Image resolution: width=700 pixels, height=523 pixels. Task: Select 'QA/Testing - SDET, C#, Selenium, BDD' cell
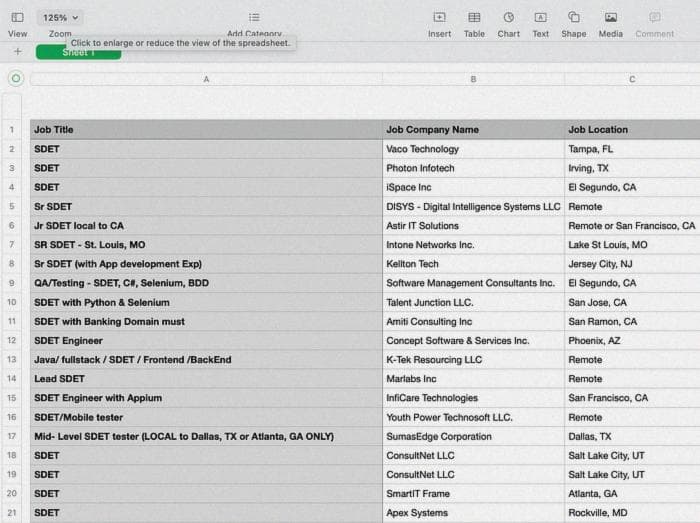[206, 283]
